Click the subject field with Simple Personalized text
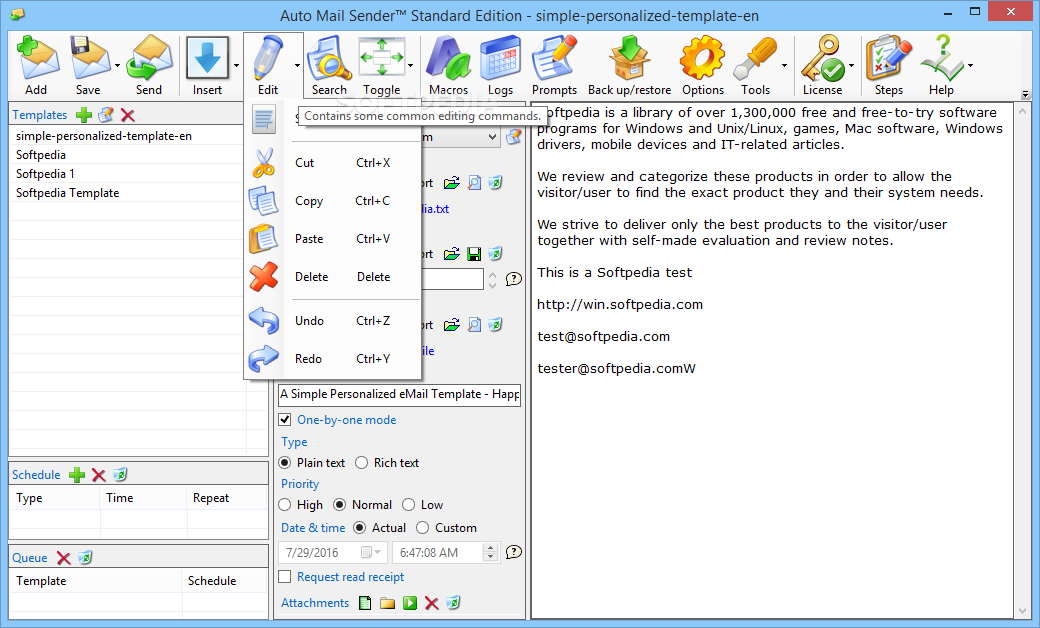This screenshot has height=628, width=1040. point(399,394)
